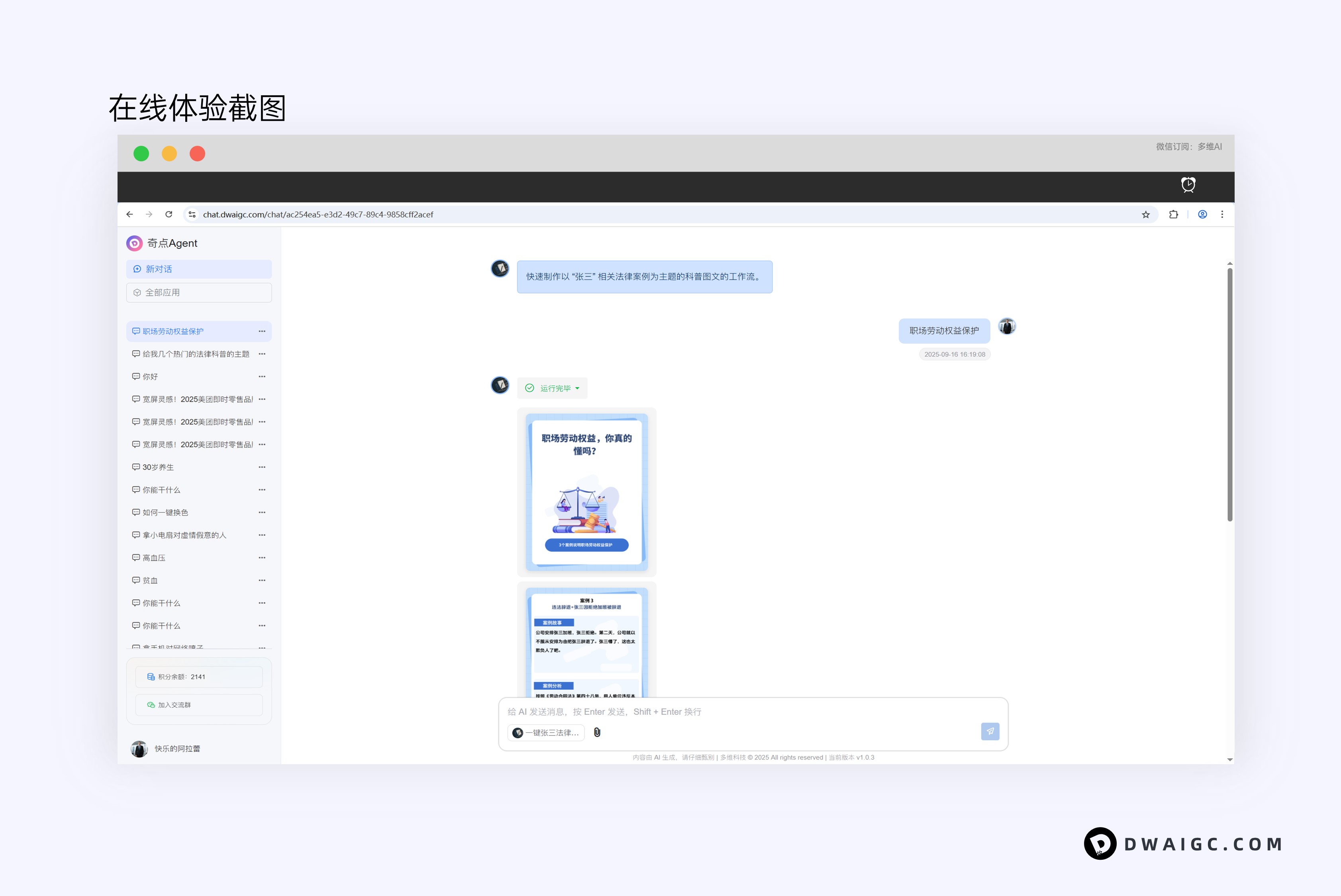Open the options menu for 你好 conversation
This screenshot has height=896, width=1341.
coord(263,376)
